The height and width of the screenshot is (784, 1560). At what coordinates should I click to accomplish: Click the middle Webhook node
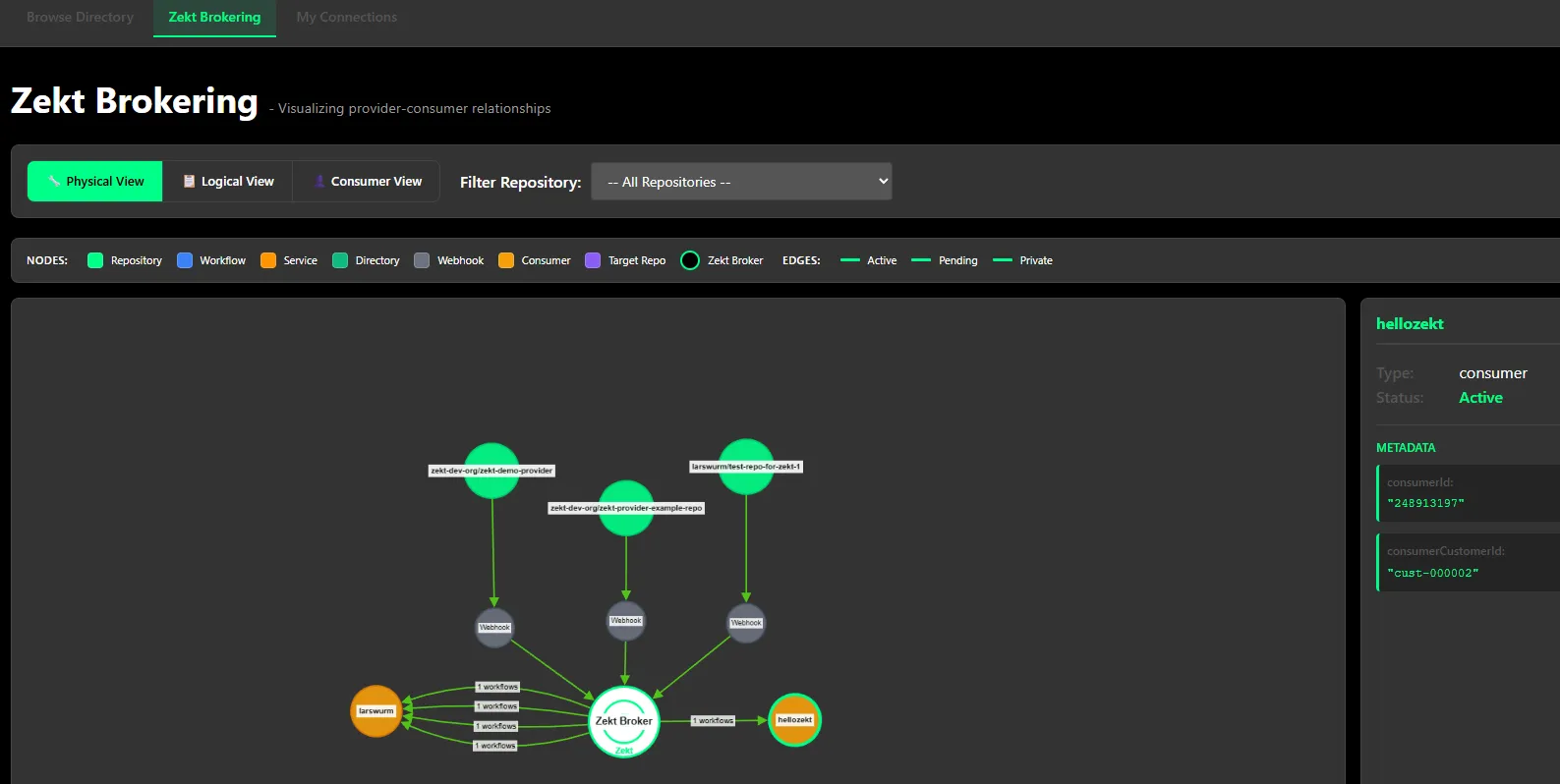(626, 621)
